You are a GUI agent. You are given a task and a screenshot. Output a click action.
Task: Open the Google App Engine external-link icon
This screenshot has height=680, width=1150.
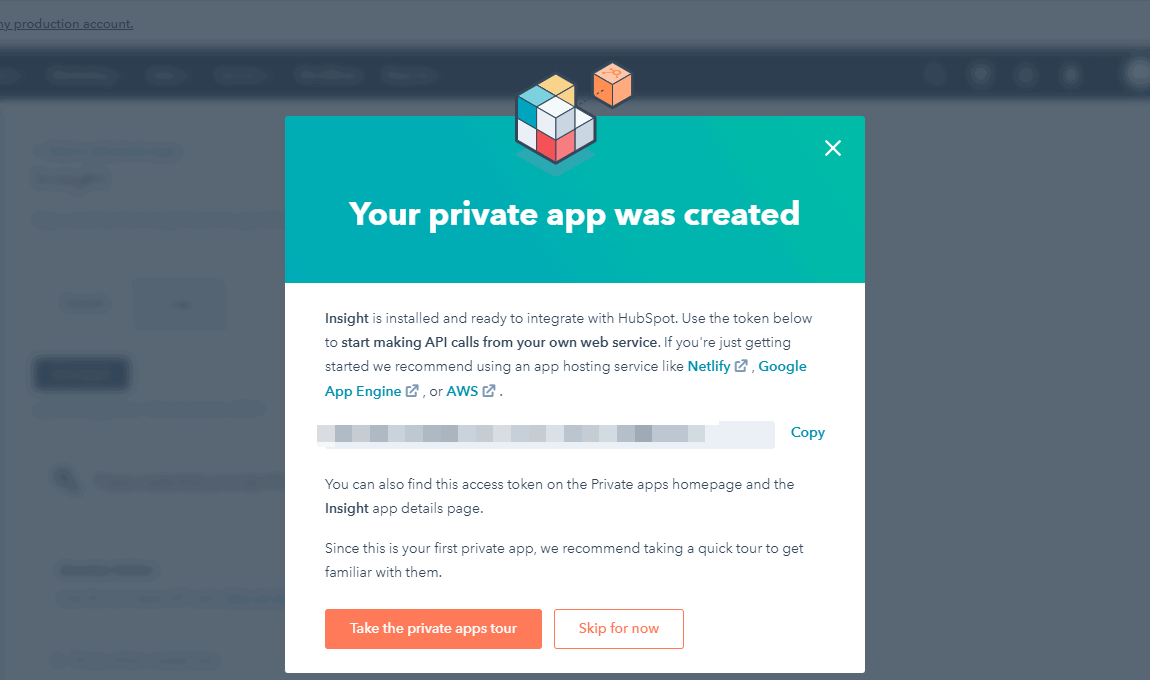(x=413, y=391)
